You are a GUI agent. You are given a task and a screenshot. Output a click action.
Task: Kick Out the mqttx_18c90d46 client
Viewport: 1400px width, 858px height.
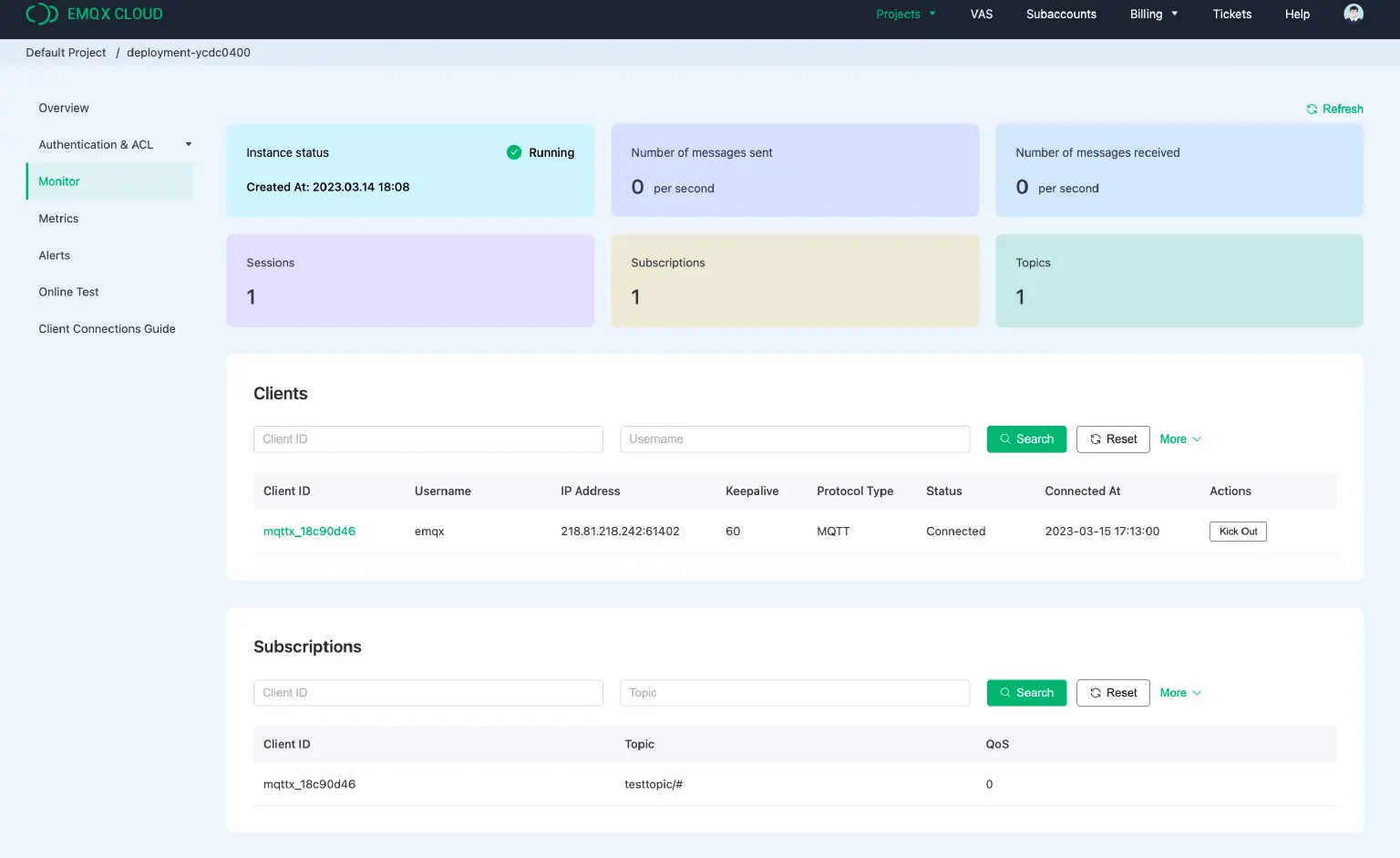pyautogui.click(x=1238, y=532)
